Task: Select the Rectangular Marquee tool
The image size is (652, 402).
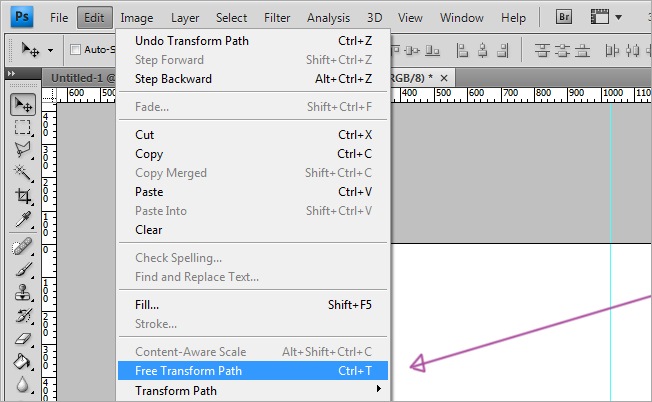Action: point(22,128)
